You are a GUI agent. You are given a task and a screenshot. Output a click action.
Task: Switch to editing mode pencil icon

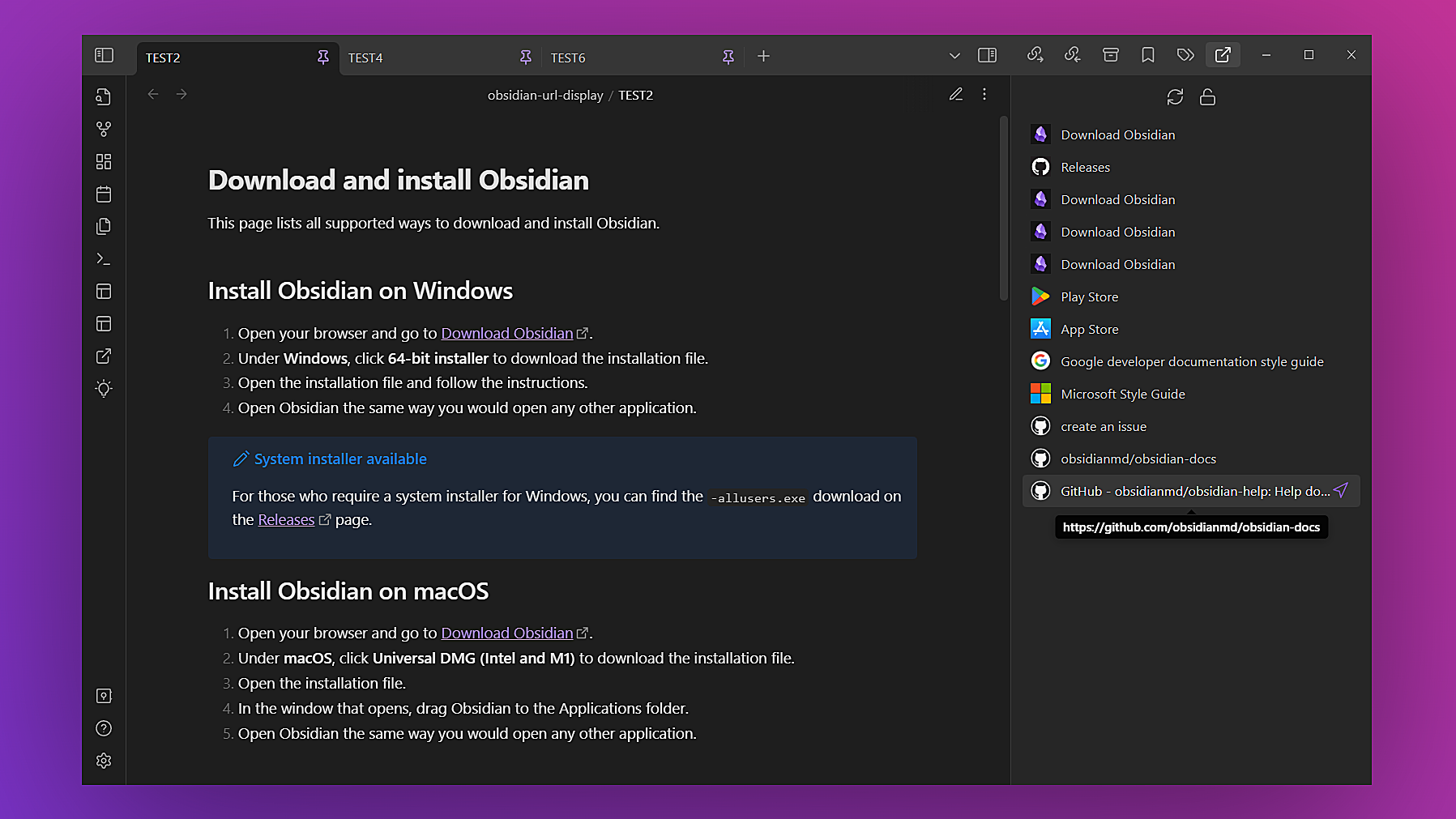pyautogui.click(x=956, y=94)
